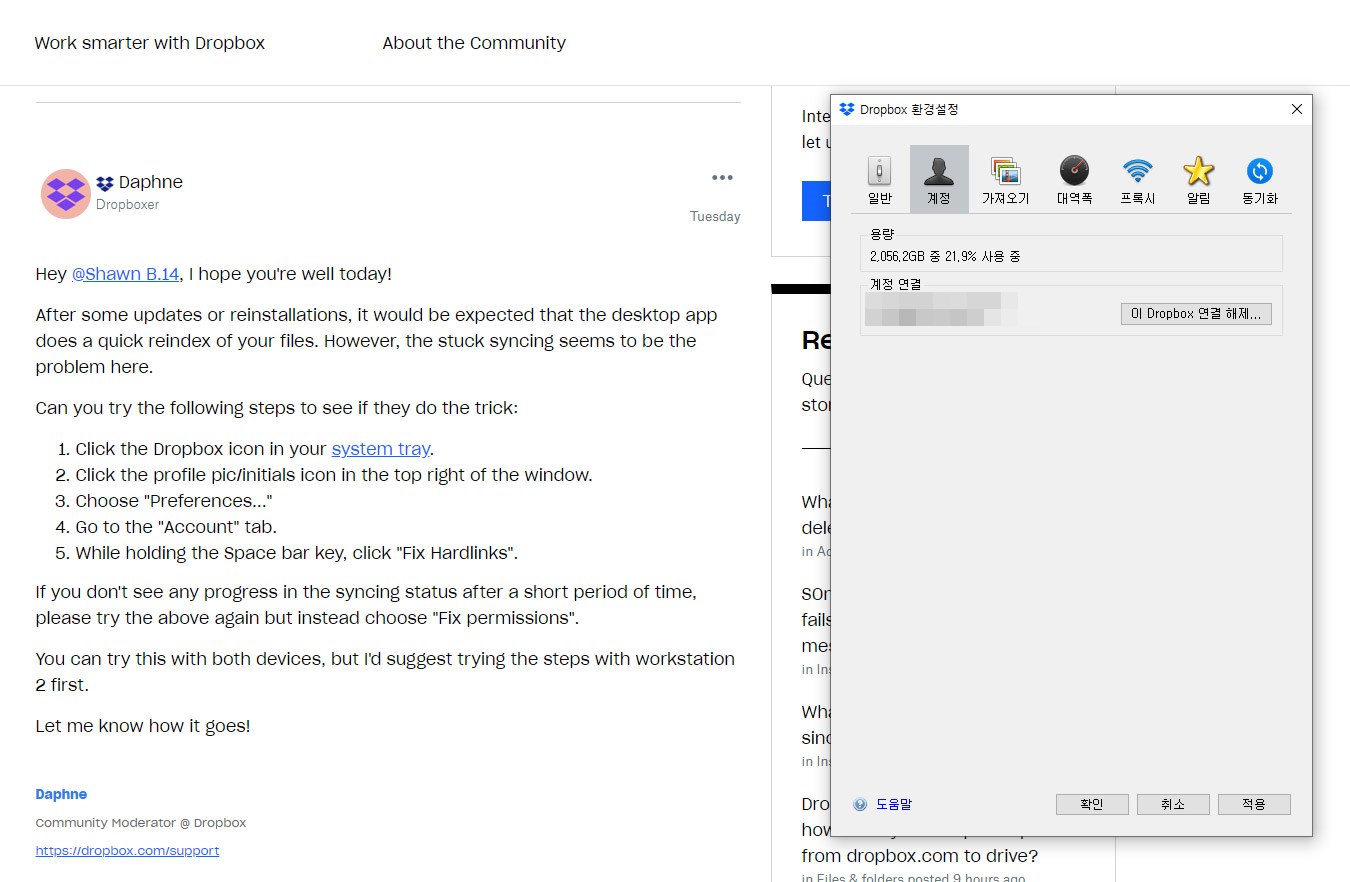Click the 'Go to the Account tab' step
The width and height of the screenshot is (1350, 882).
click(x=176, y=527)
